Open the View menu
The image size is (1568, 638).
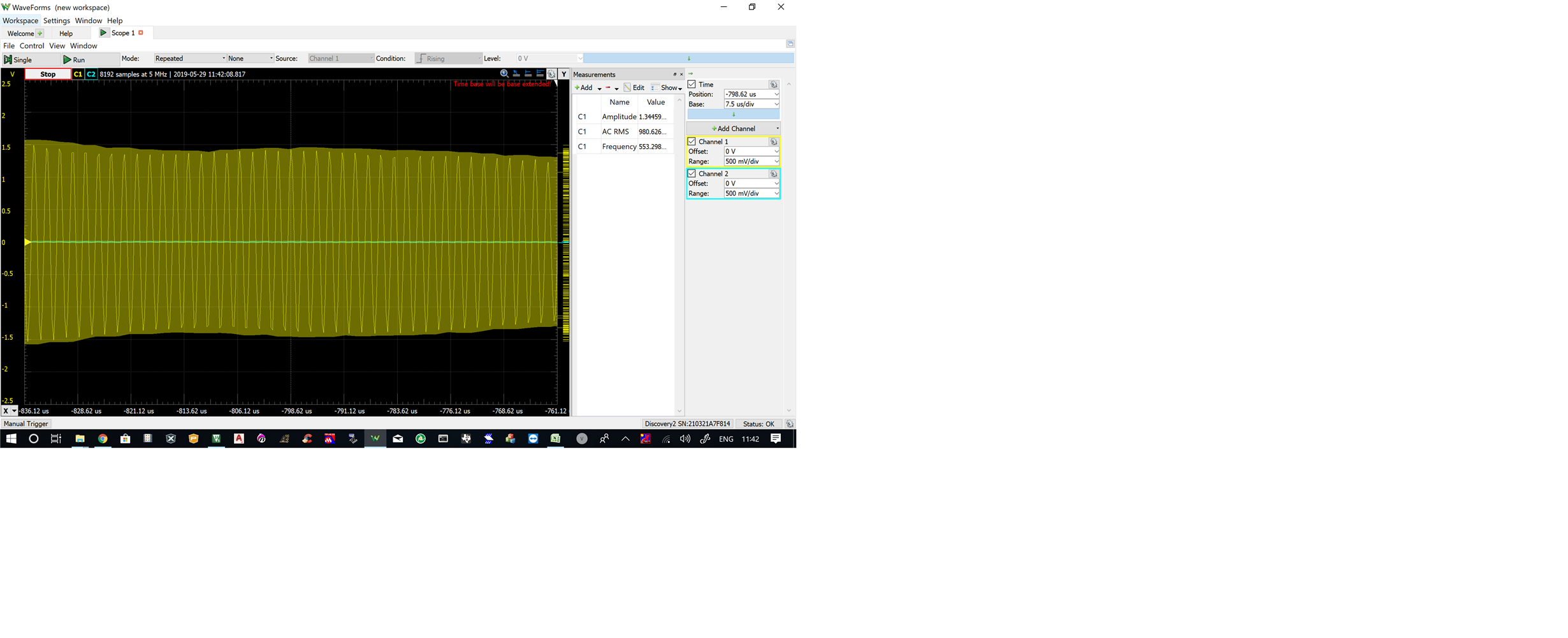57,46
